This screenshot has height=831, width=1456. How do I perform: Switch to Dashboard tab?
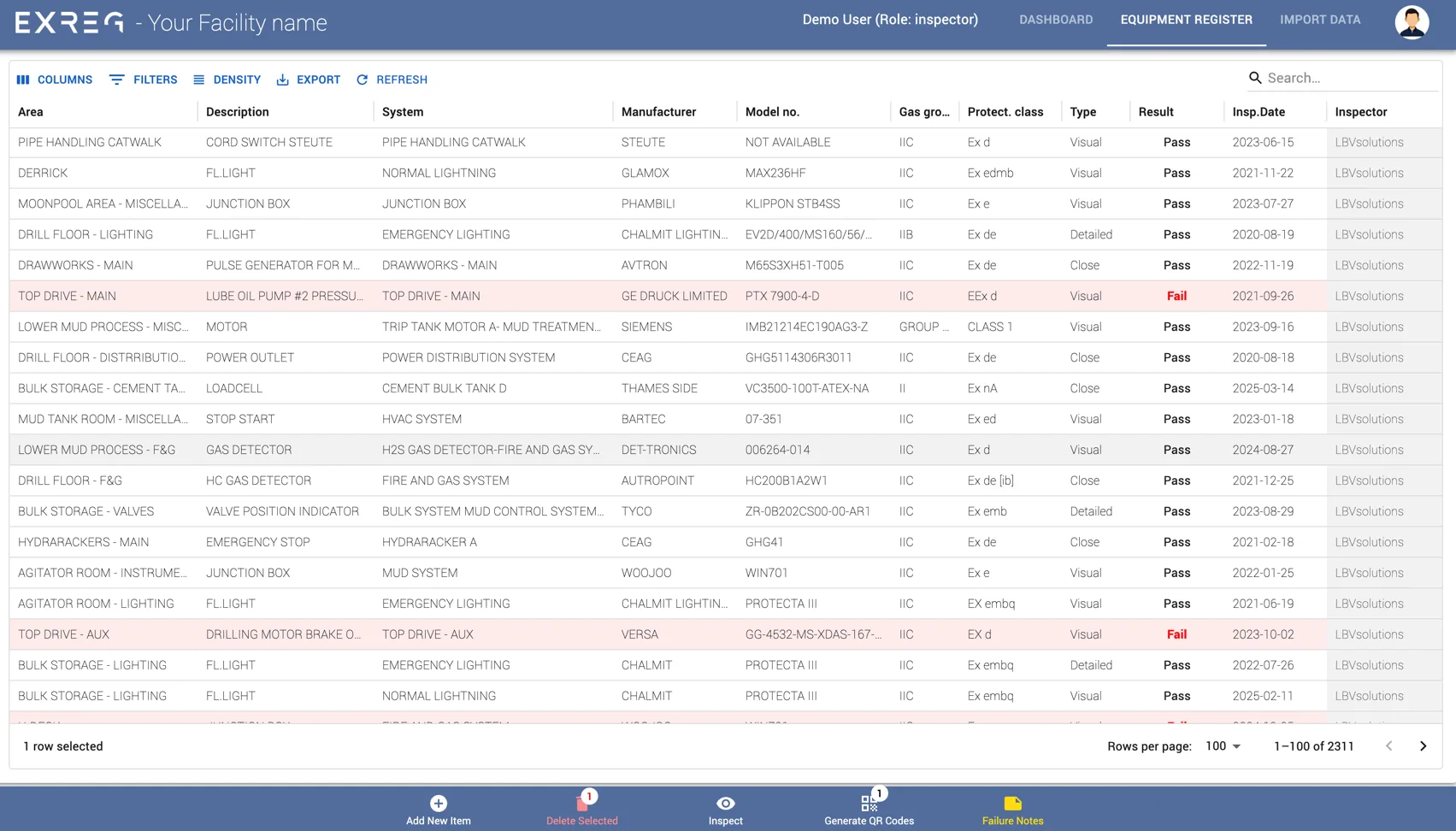click(x=1056, y=20)
